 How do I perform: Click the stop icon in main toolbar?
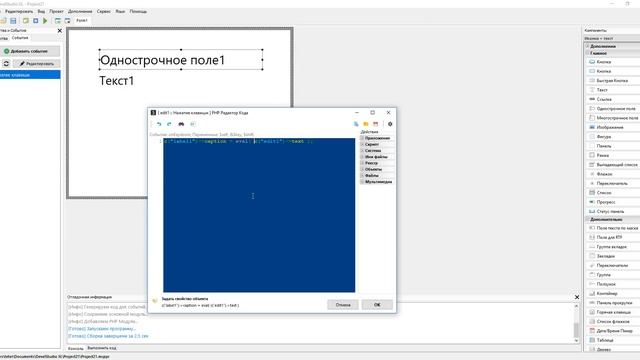pos(36,20)
